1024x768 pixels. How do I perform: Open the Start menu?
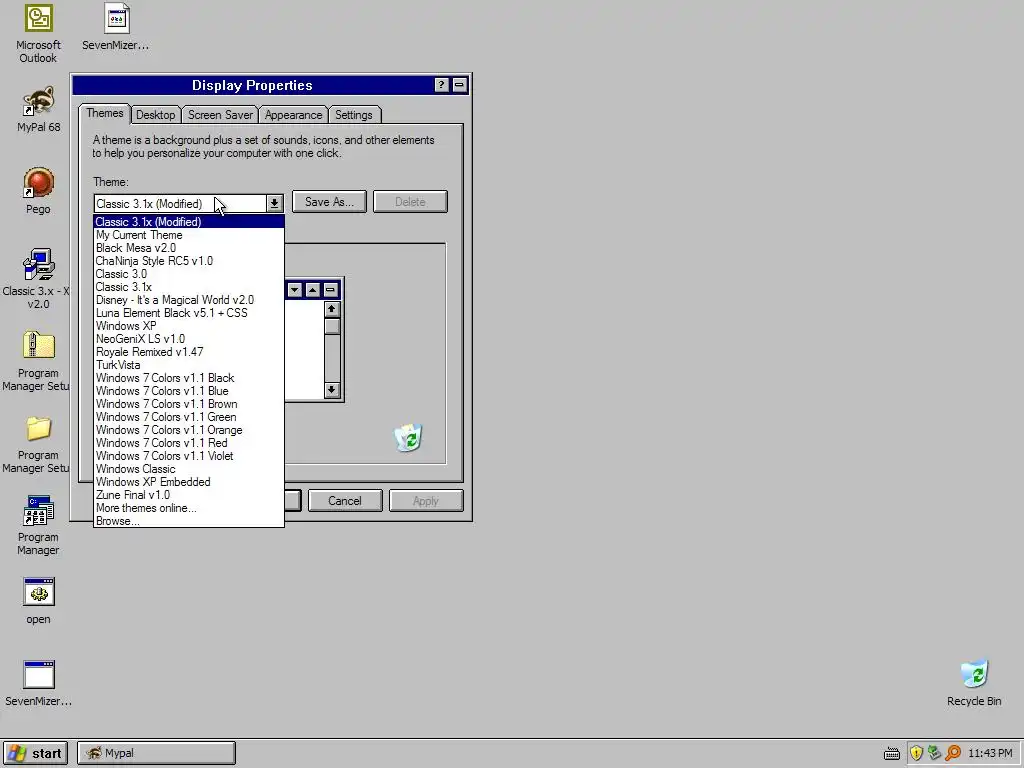[x=35, y=754]
